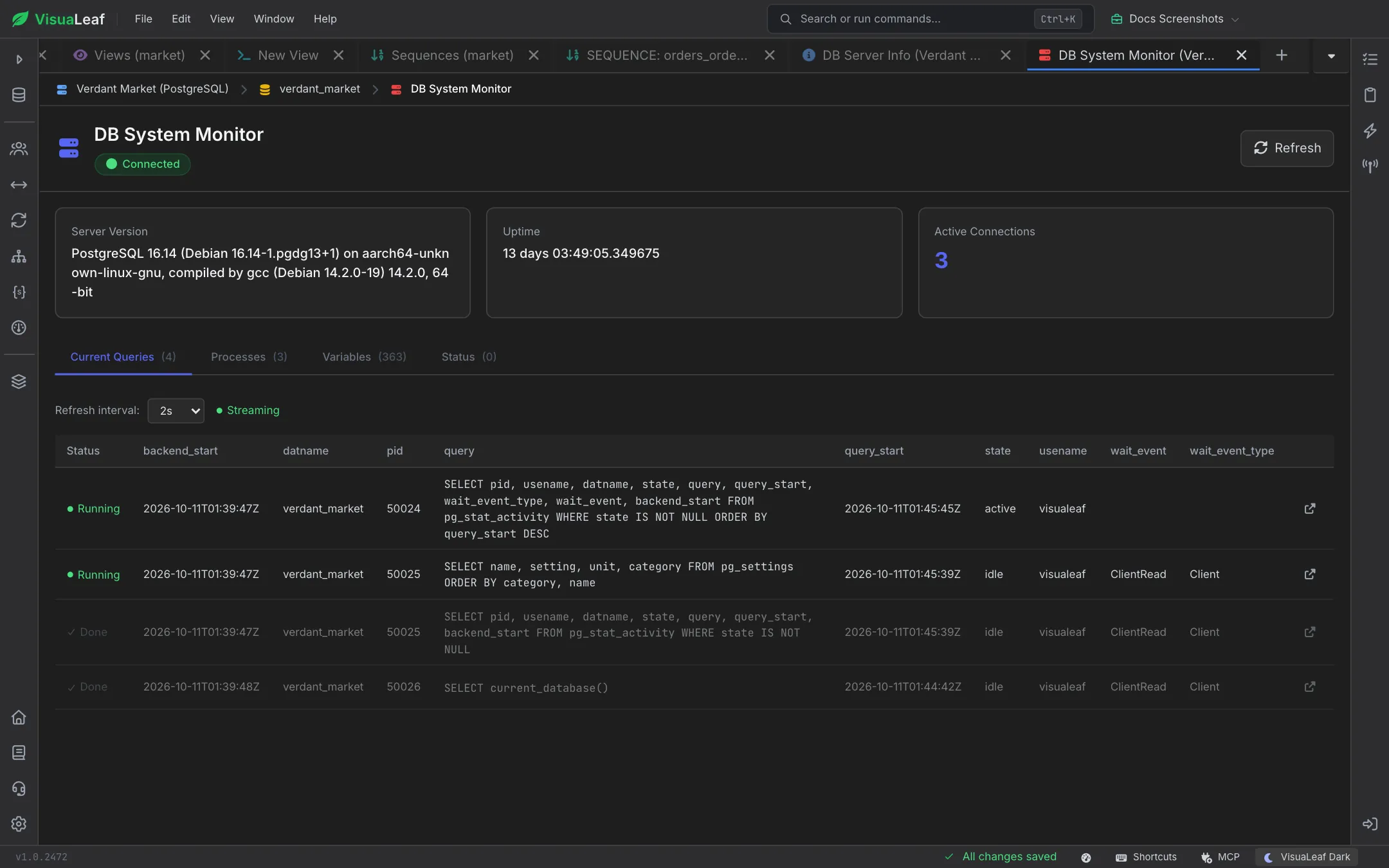Close the Sequences (market) tab
This screenshot has width=1389, height=868.
coord(534,55)
